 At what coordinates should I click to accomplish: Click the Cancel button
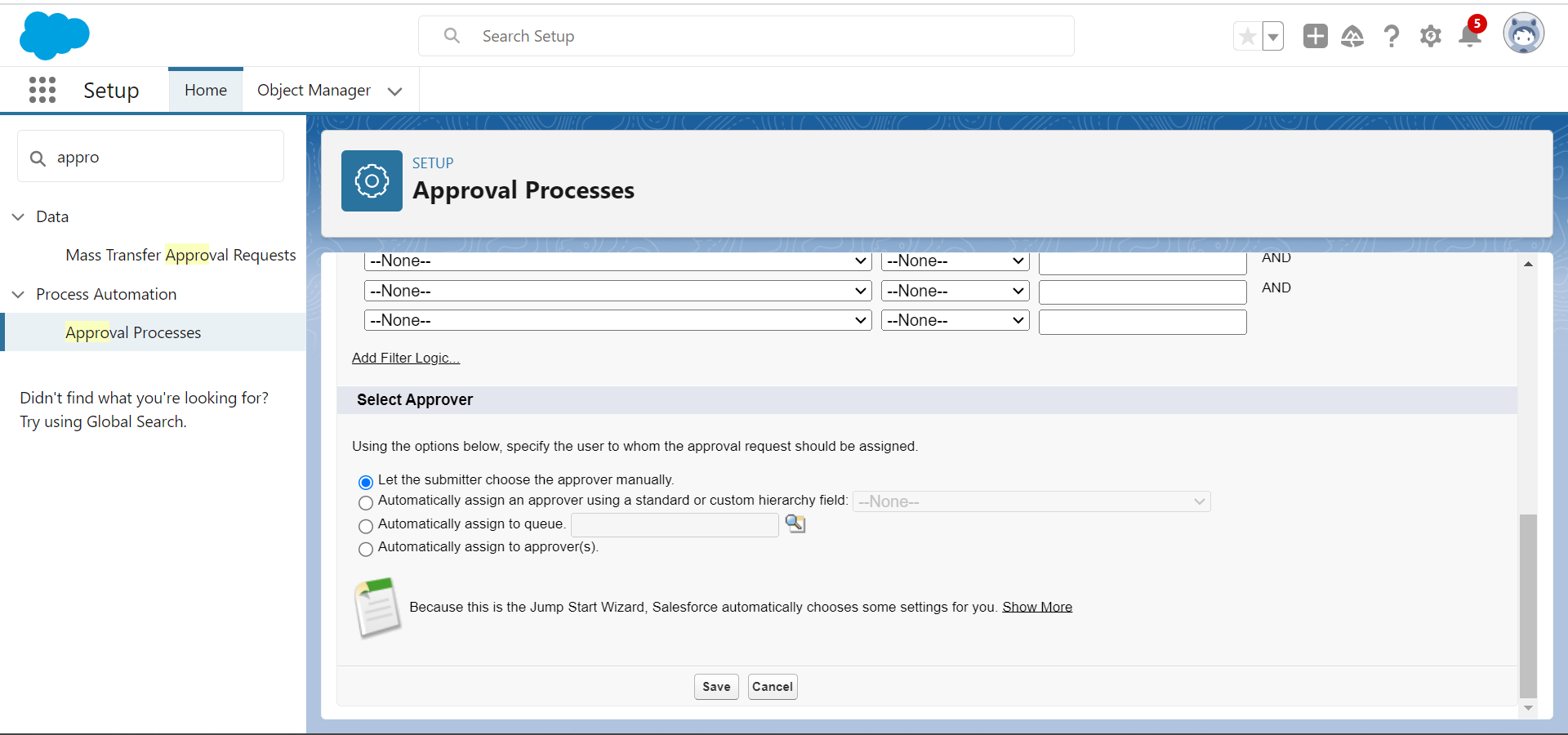tap(773, 687)
